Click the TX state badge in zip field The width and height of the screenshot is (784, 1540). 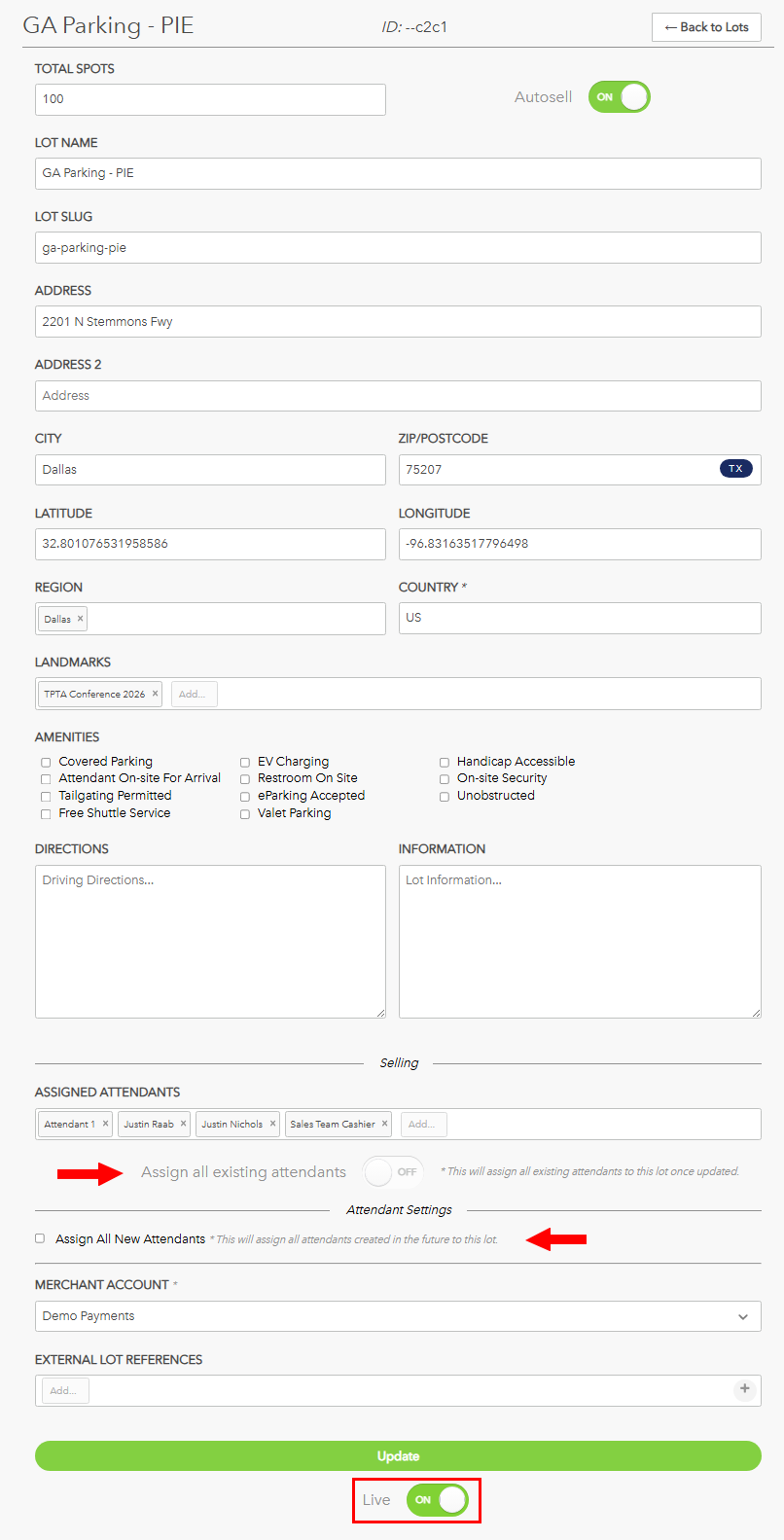[x=736, y=469]
